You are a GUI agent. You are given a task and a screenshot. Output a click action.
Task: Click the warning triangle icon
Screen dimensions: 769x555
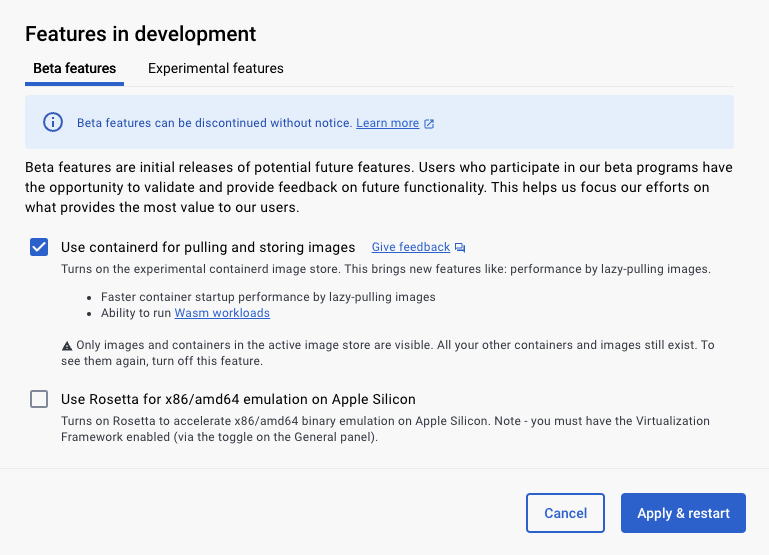click(67, 345)
